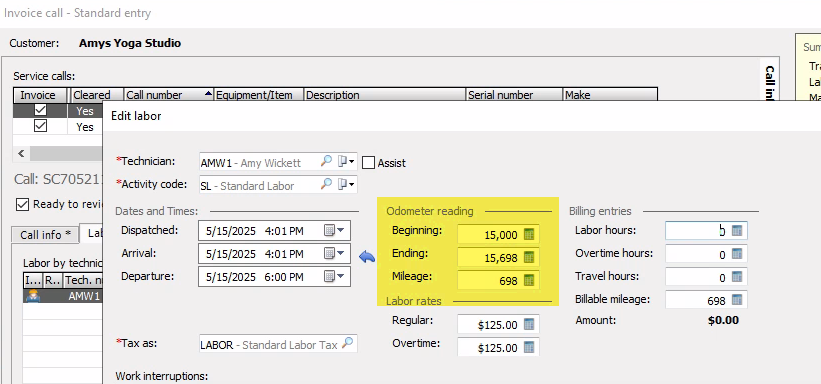Viewport: 821px width, 384px height.
Task: Open calculator for Overtime labor rate
Action: coord(529,347)
